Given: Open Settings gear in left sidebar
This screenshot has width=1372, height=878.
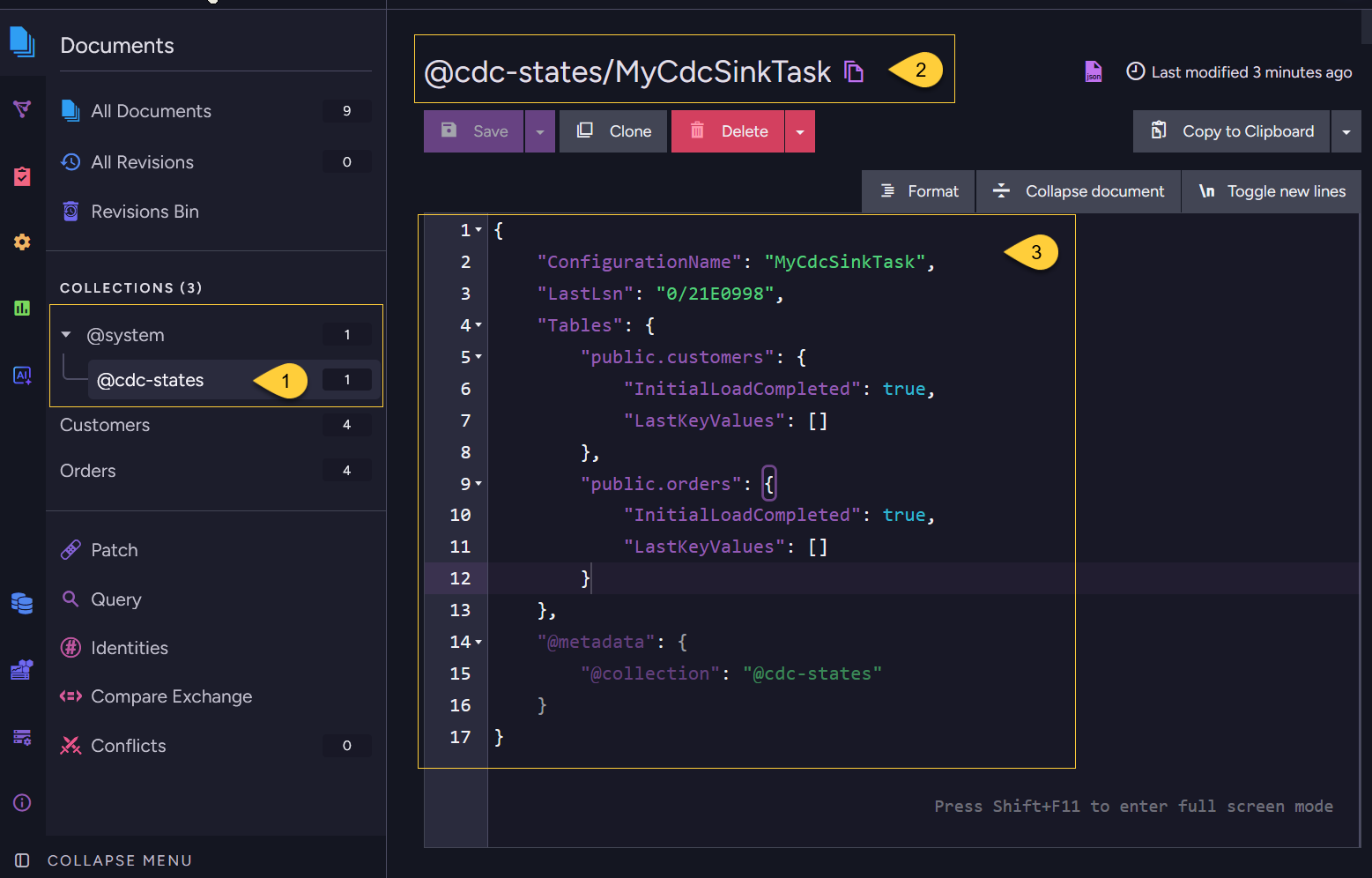Looking at the screenshot, I should 22,242.
